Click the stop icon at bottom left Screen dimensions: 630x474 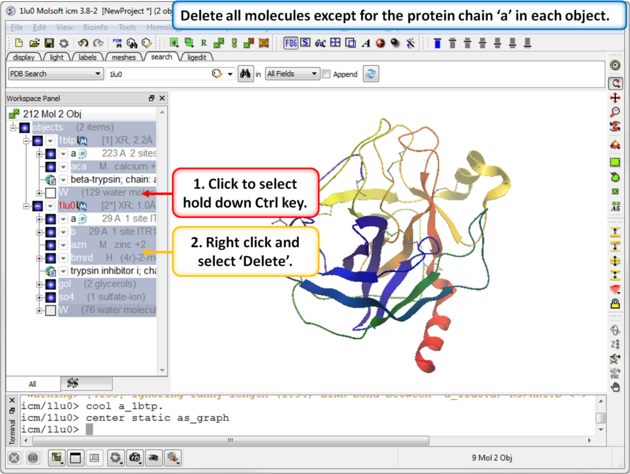pyautogui.click(x=13, y=458)
